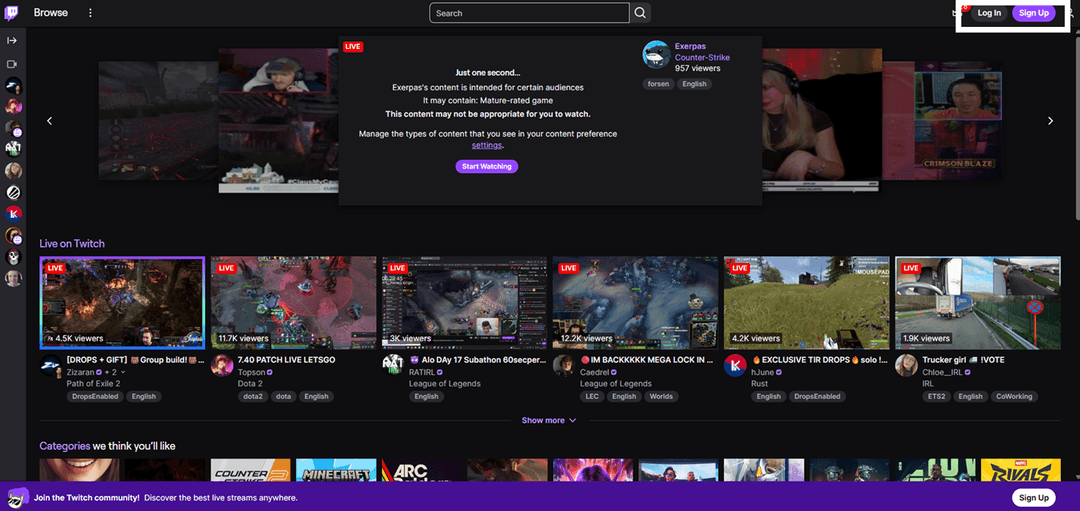
Task: Click the Start Watching button
Action: 486,167
